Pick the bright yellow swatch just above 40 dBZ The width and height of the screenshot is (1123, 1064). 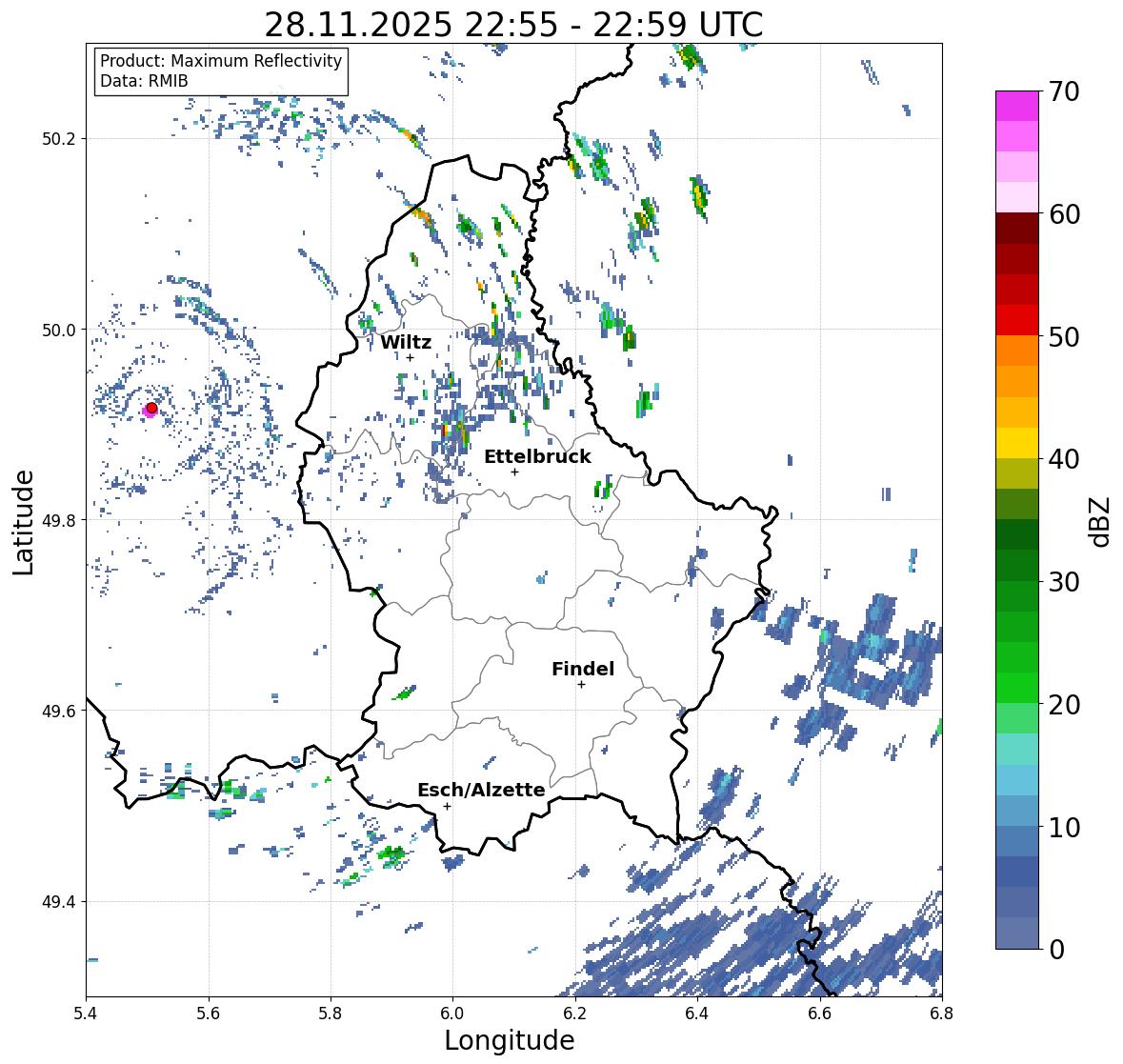coord(1017,443)
